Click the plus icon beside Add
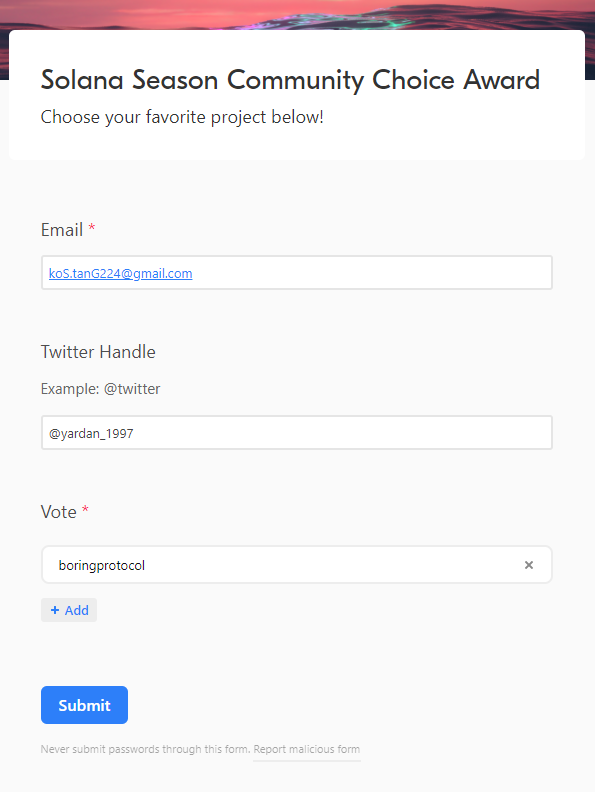The height and width of the screenshot is (792, 595). point(55,610)
